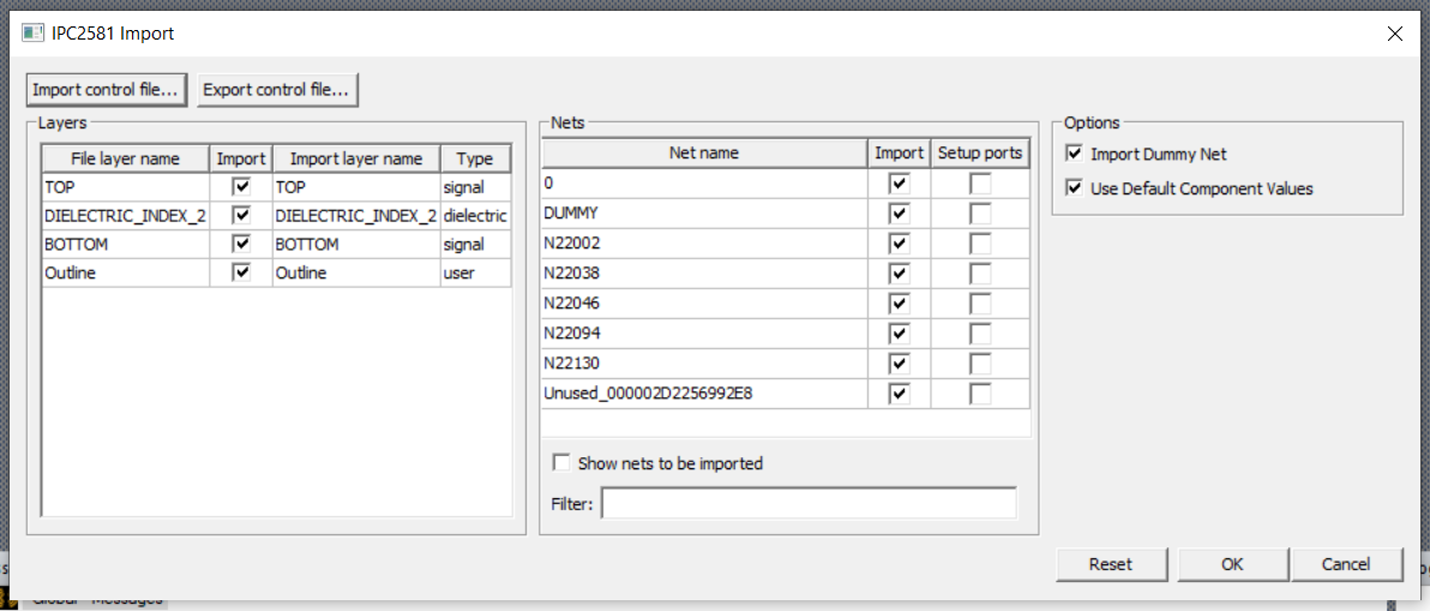The height and width of the screenshot is (612, 1430).
Task: Uncheck Import for Unused_000002D2256992E8 net
Action: 899,393
